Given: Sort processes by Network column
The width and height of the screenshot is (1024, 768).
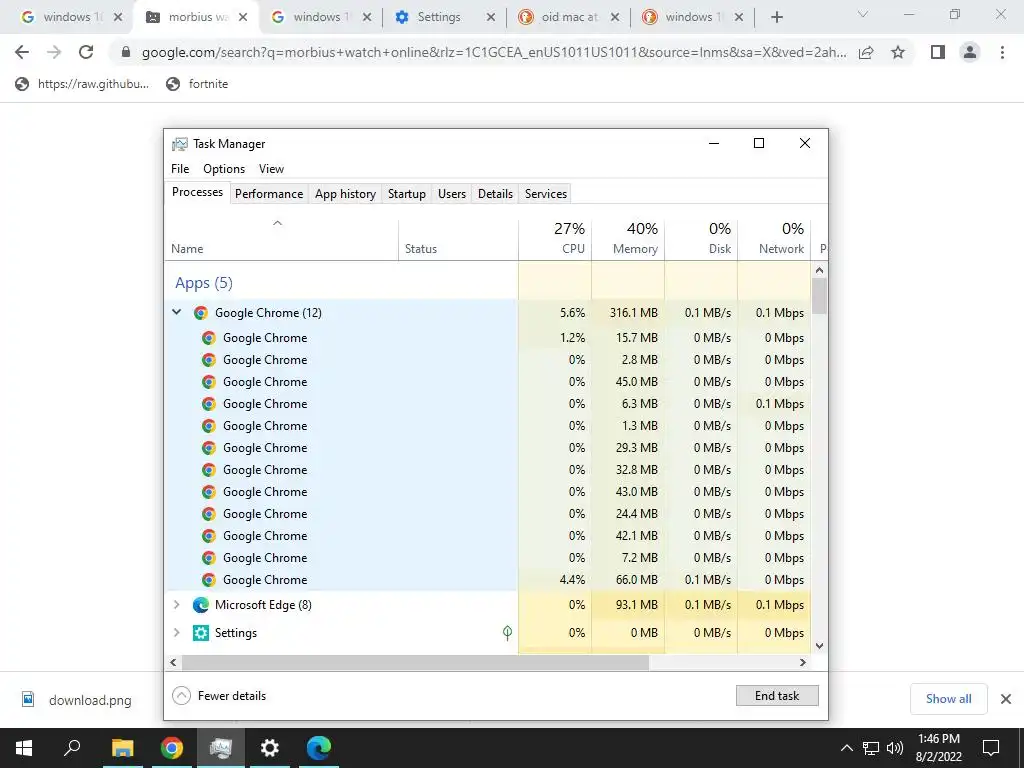Looking at the screenshot, I should tap(775, 239).
